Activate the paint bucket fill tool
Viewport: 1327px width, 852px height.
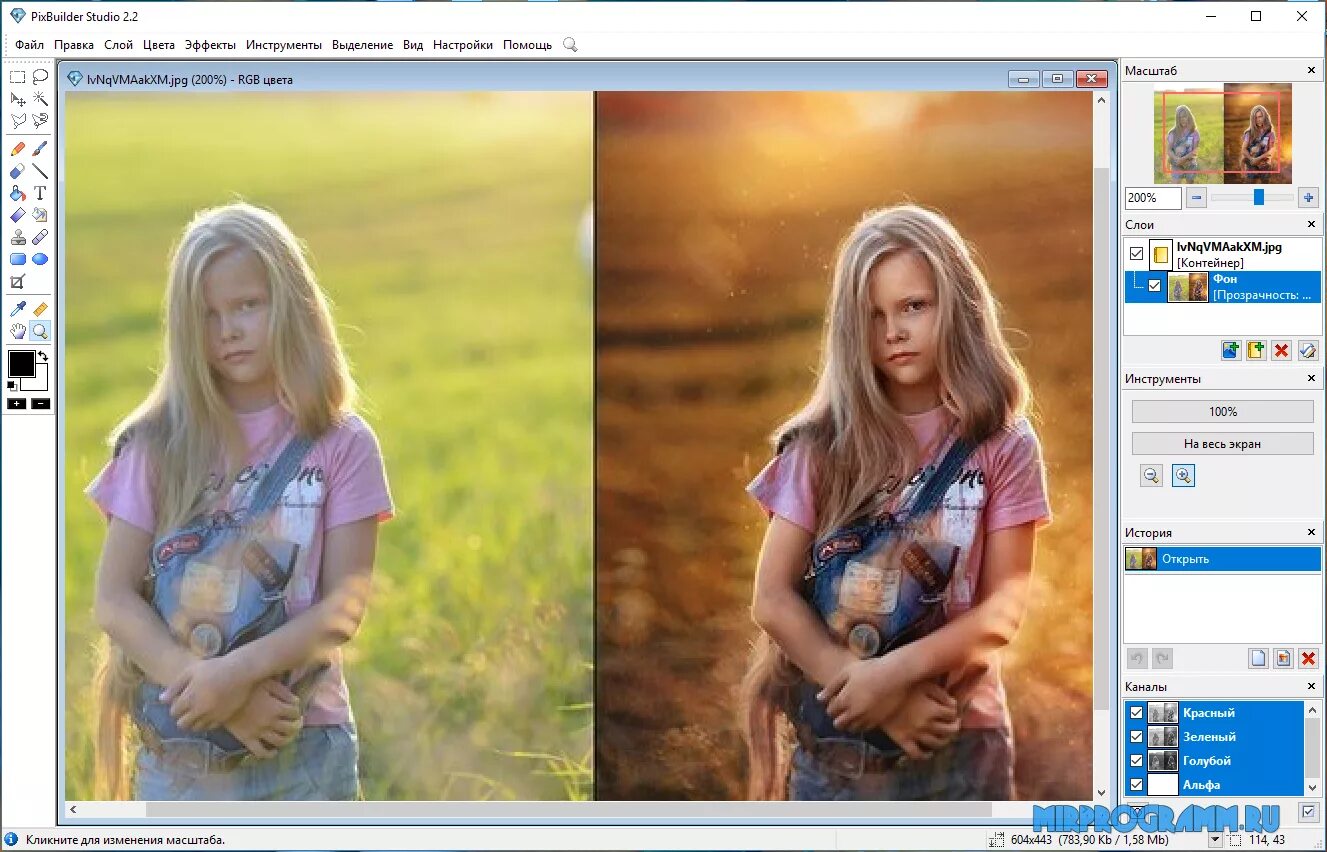[x=18, y=193]
